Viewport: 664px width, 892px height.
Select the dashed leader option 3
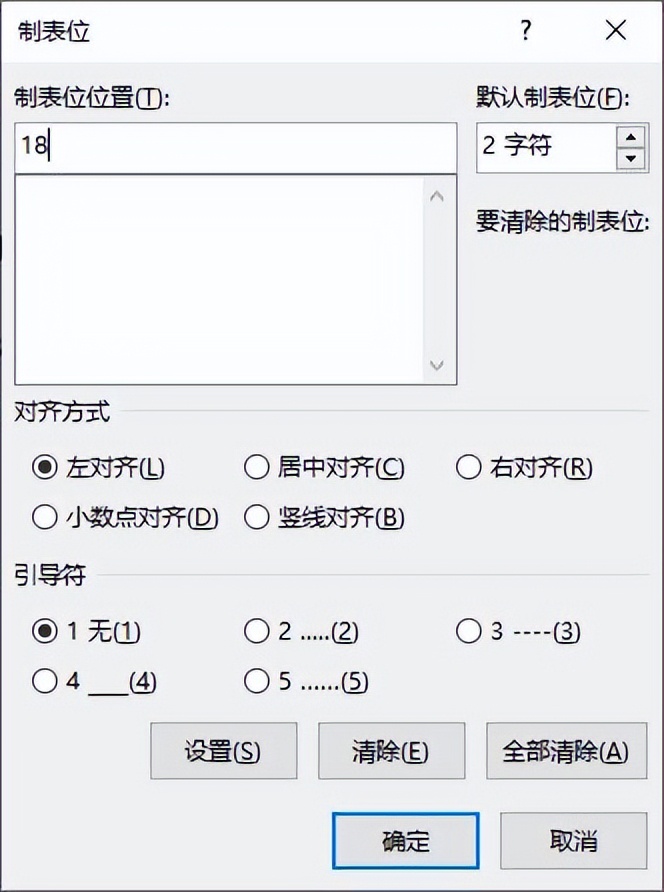[x=468, y=631]
